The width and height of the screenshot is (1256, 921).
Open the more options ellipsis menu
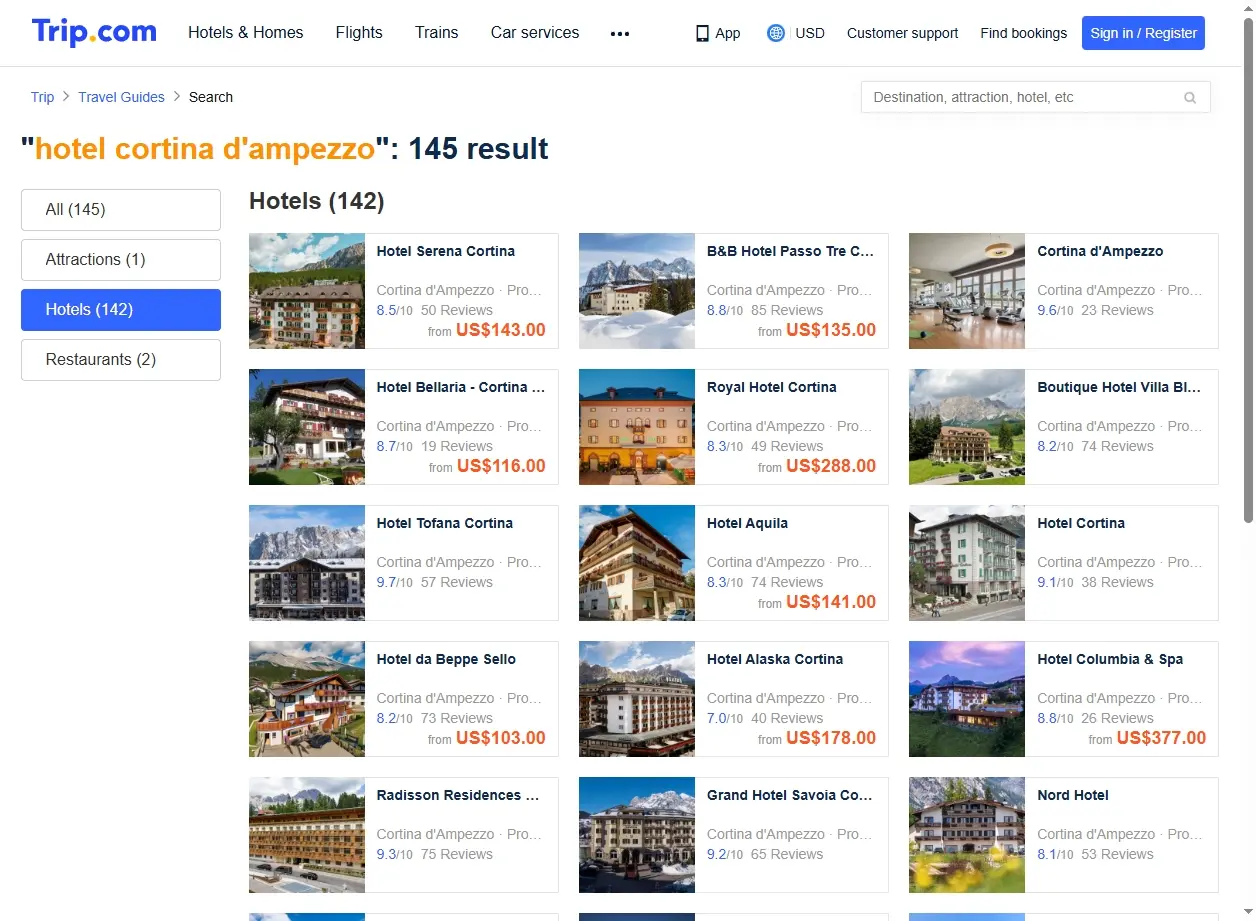click(x=620, y=33)
